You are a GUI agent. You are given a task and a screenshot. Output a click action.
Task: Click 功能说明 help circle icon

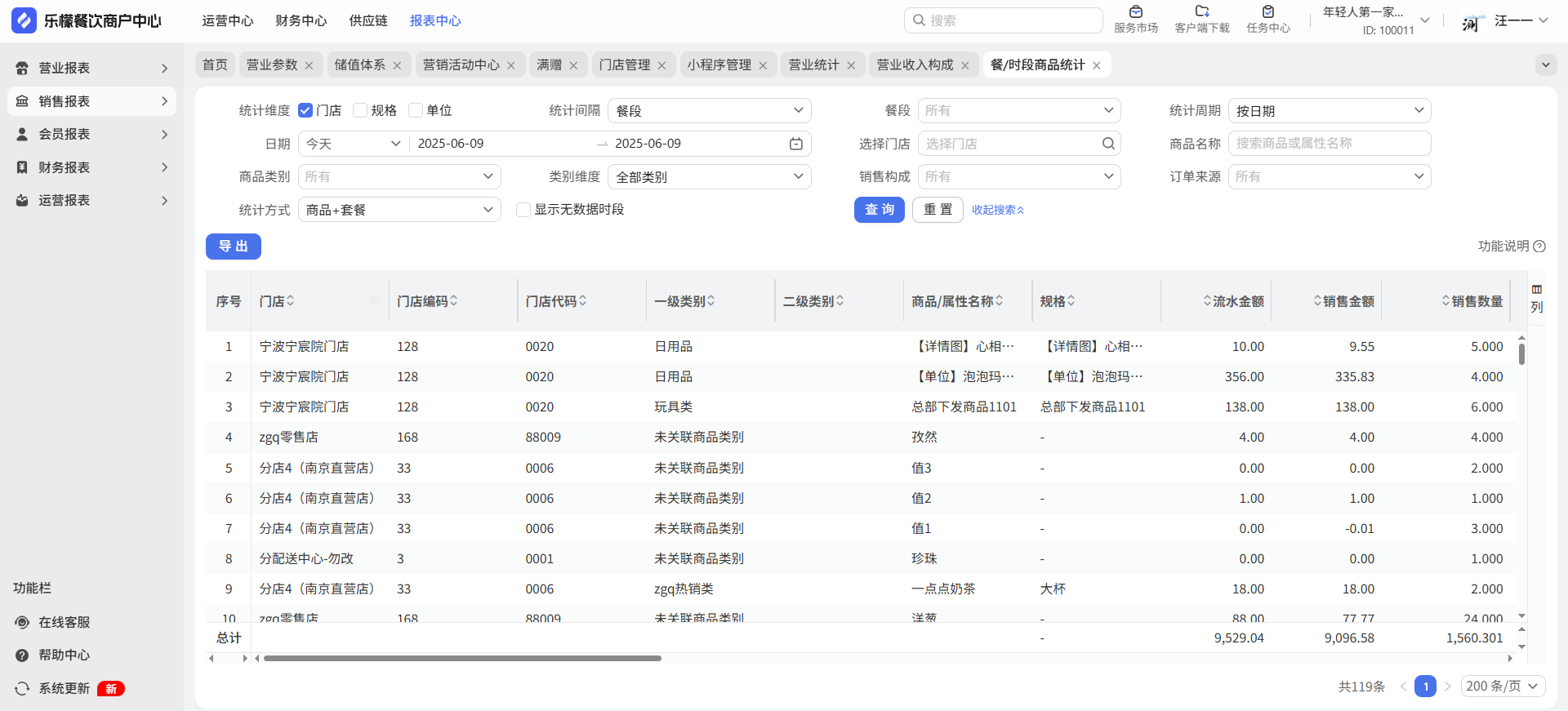(1539, 247)
